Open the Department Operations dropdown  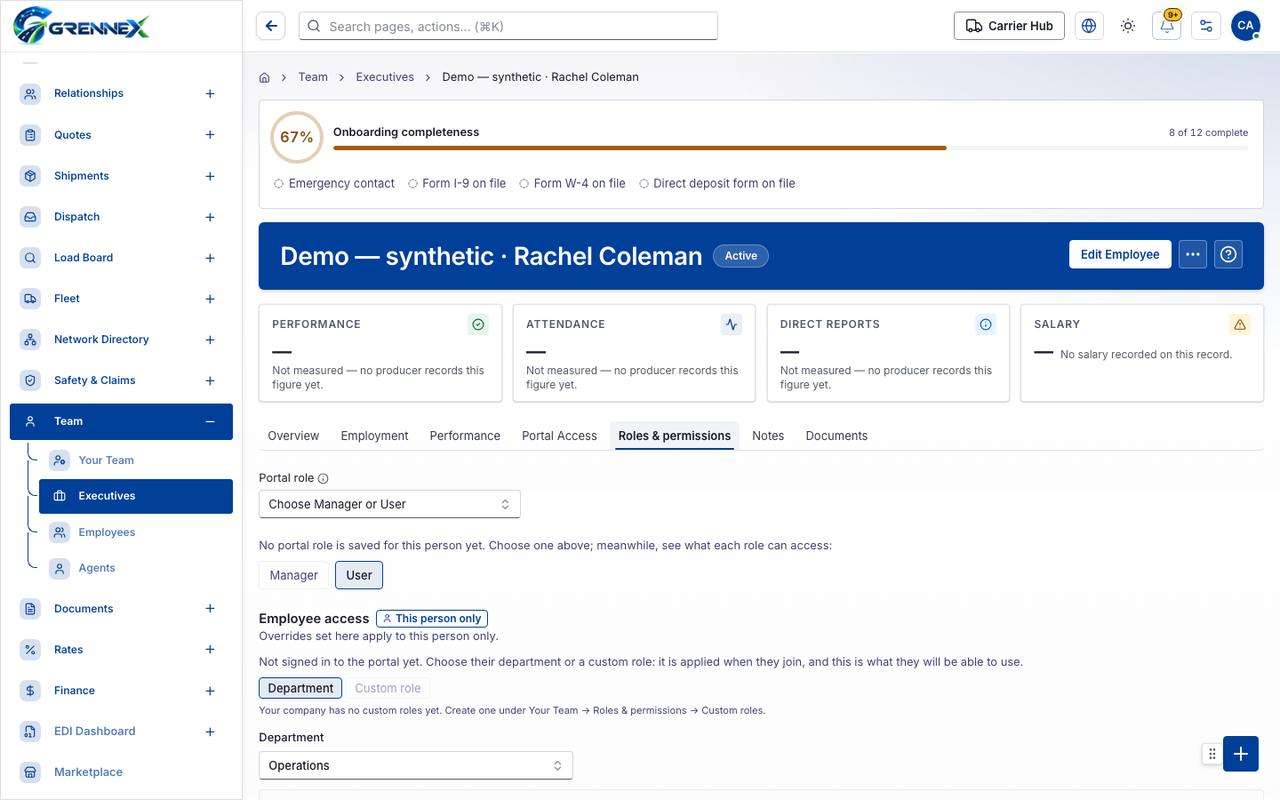coord(415,765)
